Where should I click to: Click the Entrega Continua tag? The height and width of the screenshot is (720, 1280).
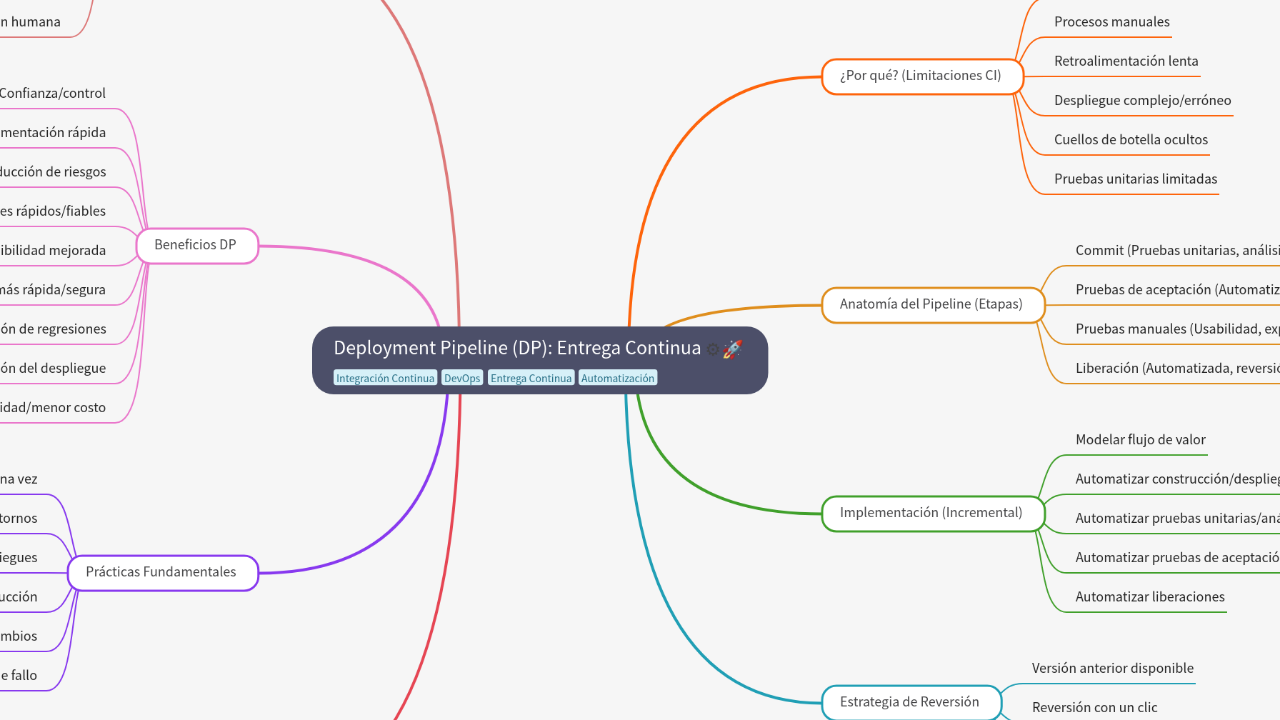coord(531,378)
